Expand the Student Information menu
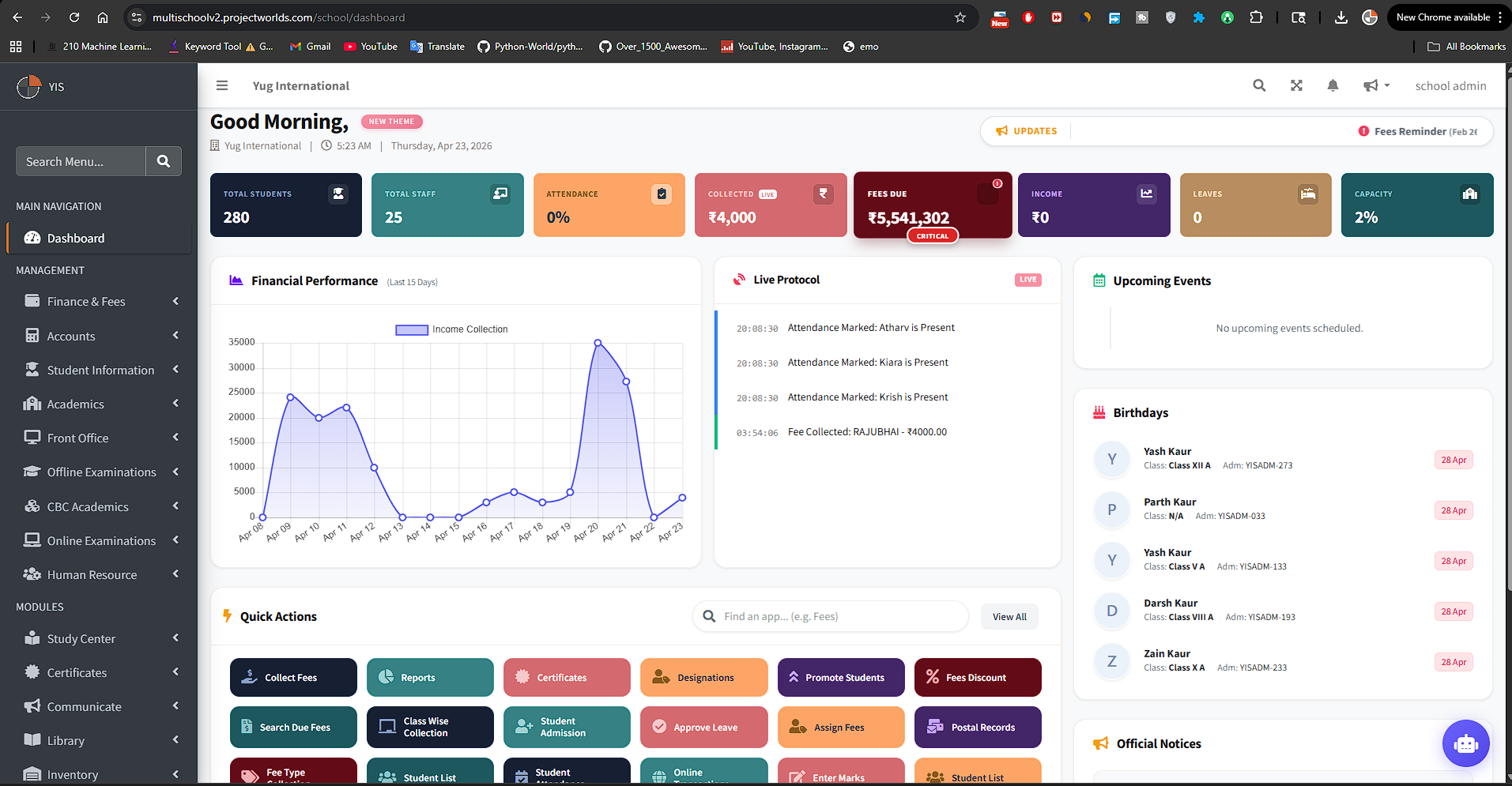Screen dimensions: 1512x786 pyautogui.click(x=99, y=370)
